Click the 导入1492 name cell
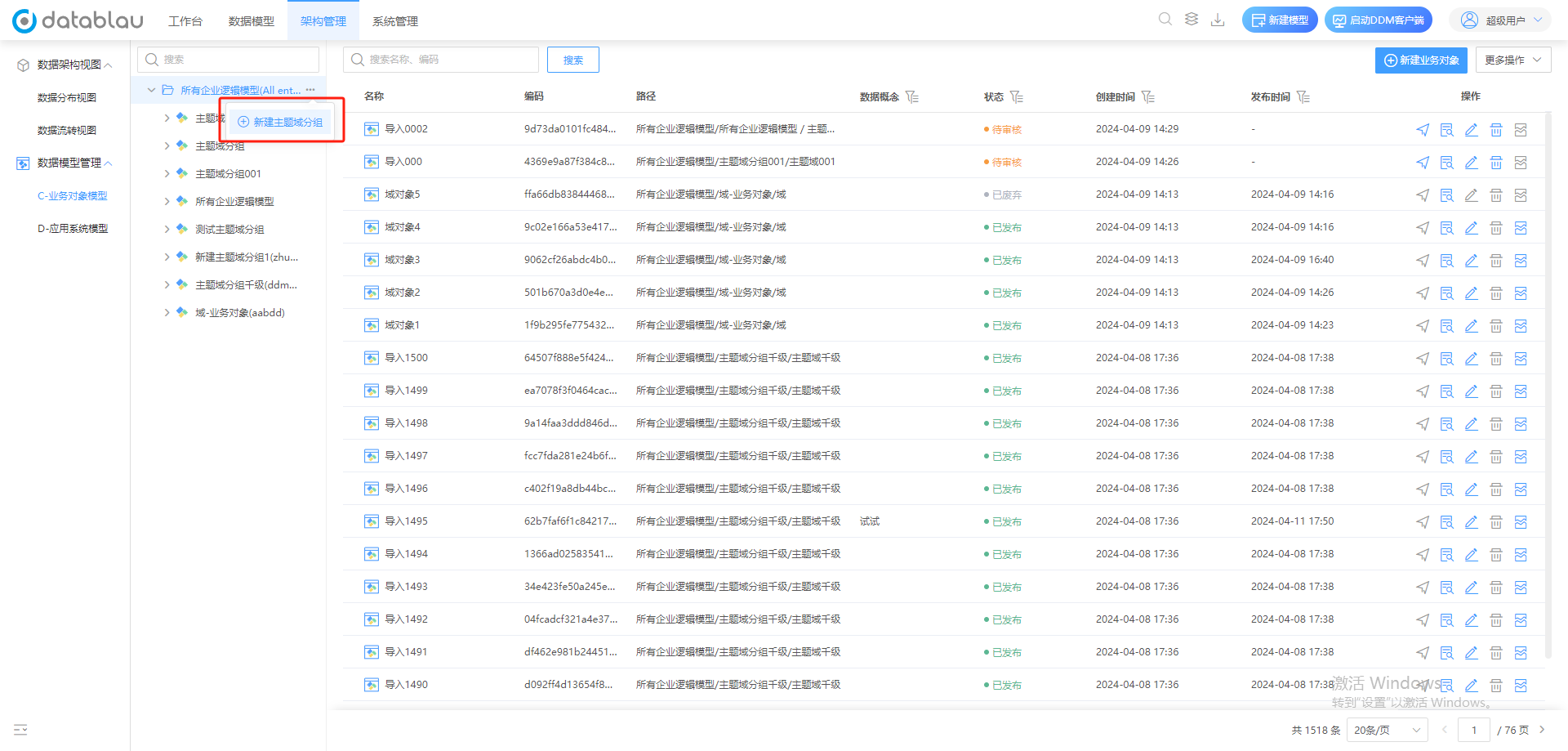 [406, 619]
